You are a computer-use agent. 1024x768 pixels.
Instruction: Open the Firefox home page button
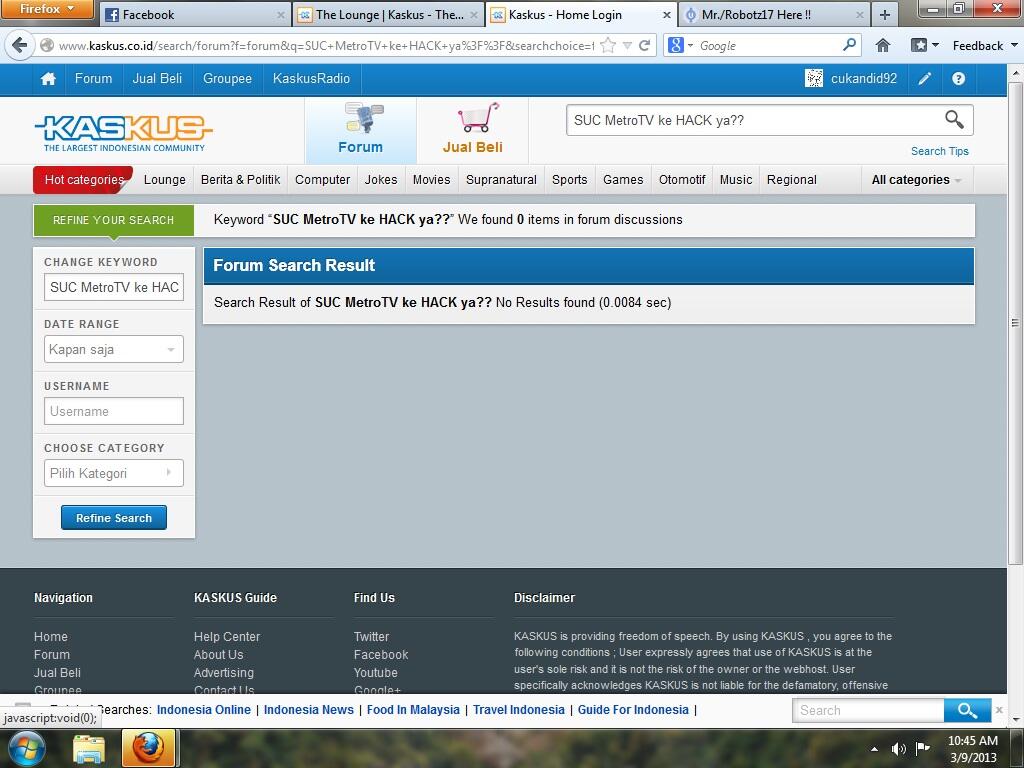(883, 45)
